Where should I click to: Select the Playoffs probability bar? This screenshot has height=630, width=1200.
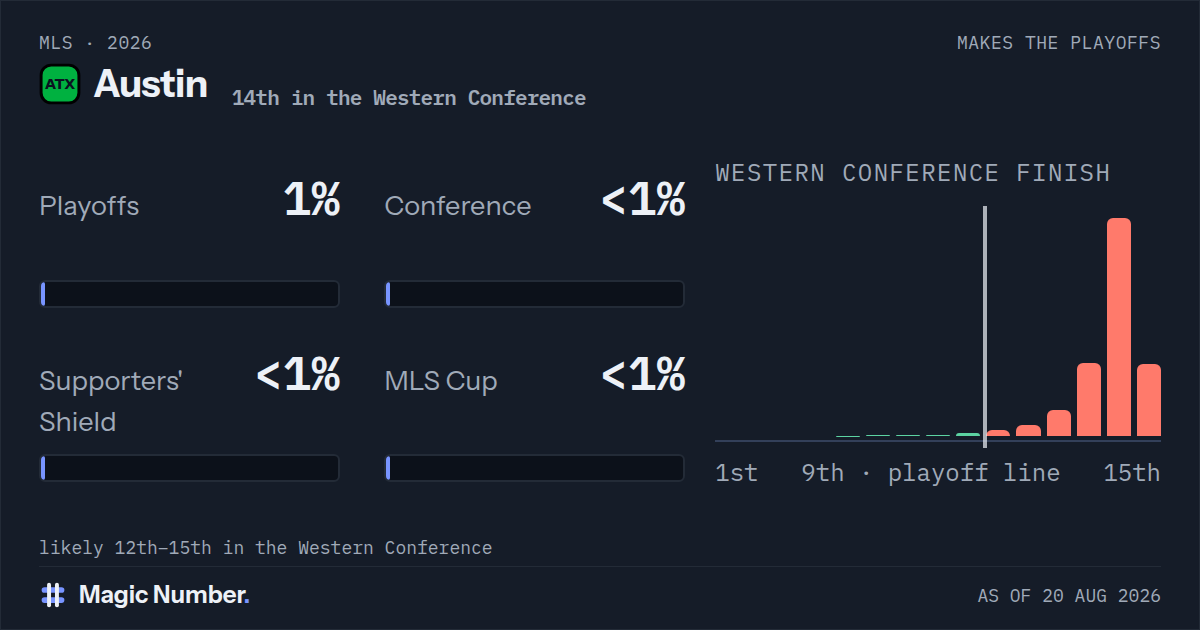[x=190, y=294]
